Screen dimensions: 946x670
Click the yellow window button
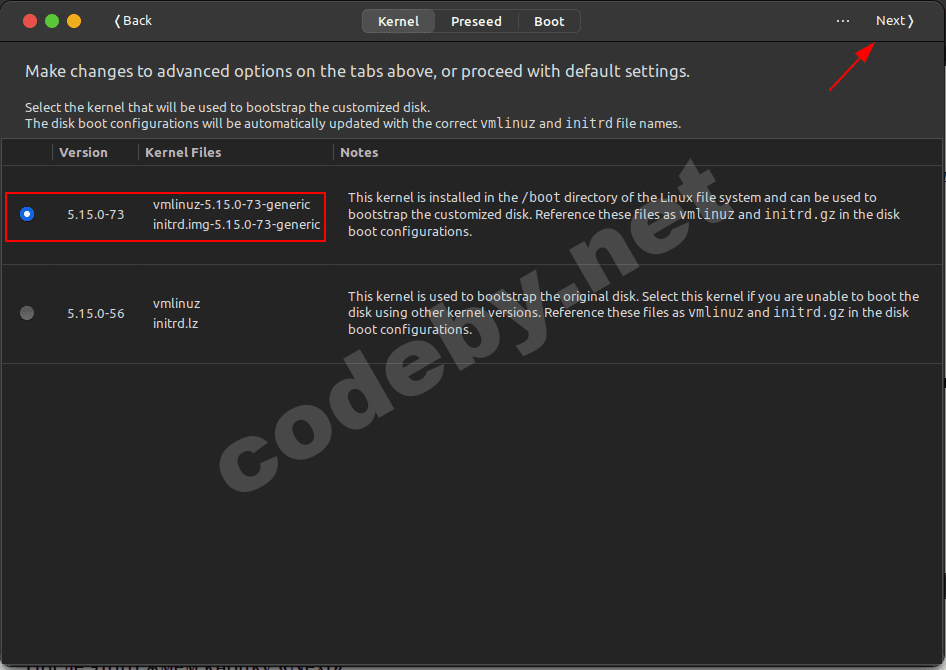tap(74, 21)
